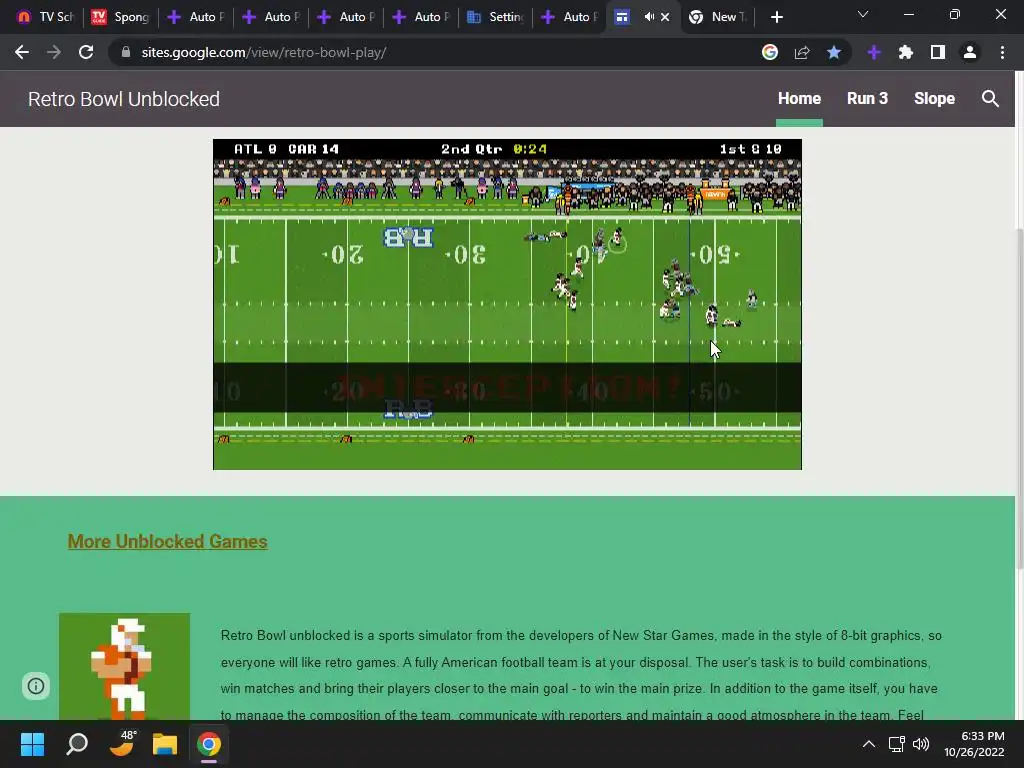Viewport: 1024px width, 768px height.
Task: Switch to the TV Sch tab
Action: (x=44, y=17)
